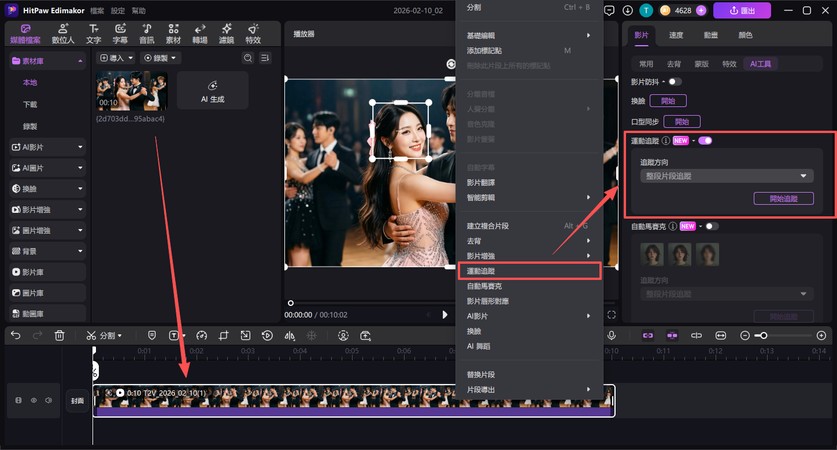Switch to the 動畫 animation tab
The height and width of the screenshot is (450, 837).
[x=710, y=35]
